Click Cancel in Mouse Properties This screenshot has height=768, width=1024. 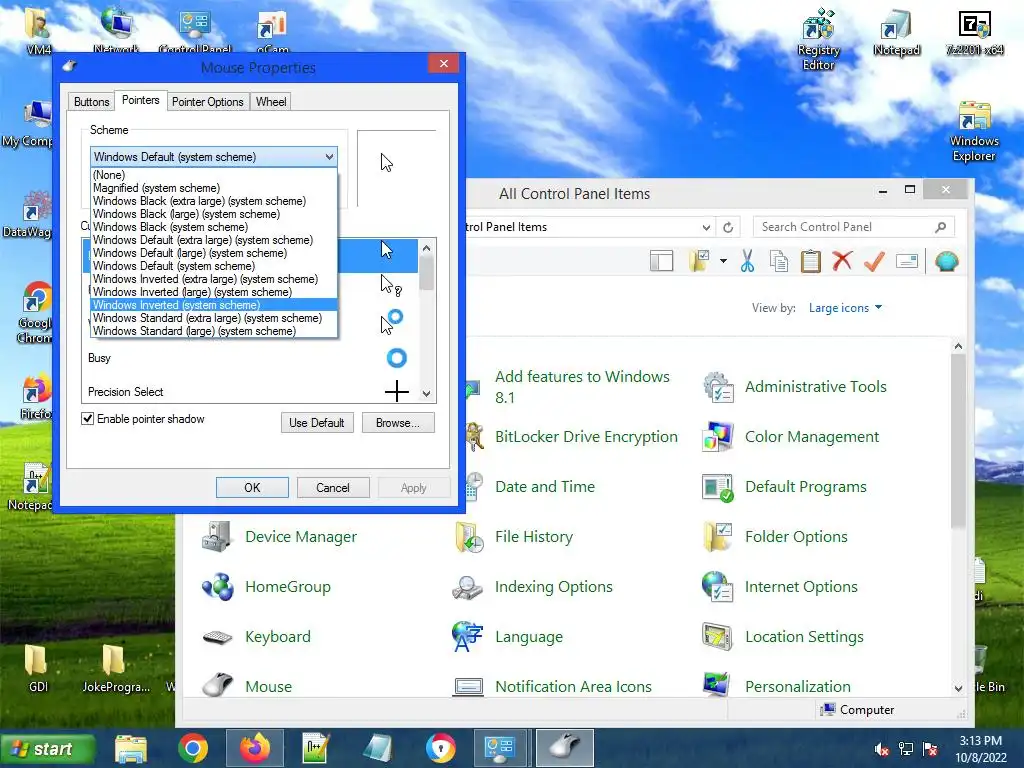333,488
